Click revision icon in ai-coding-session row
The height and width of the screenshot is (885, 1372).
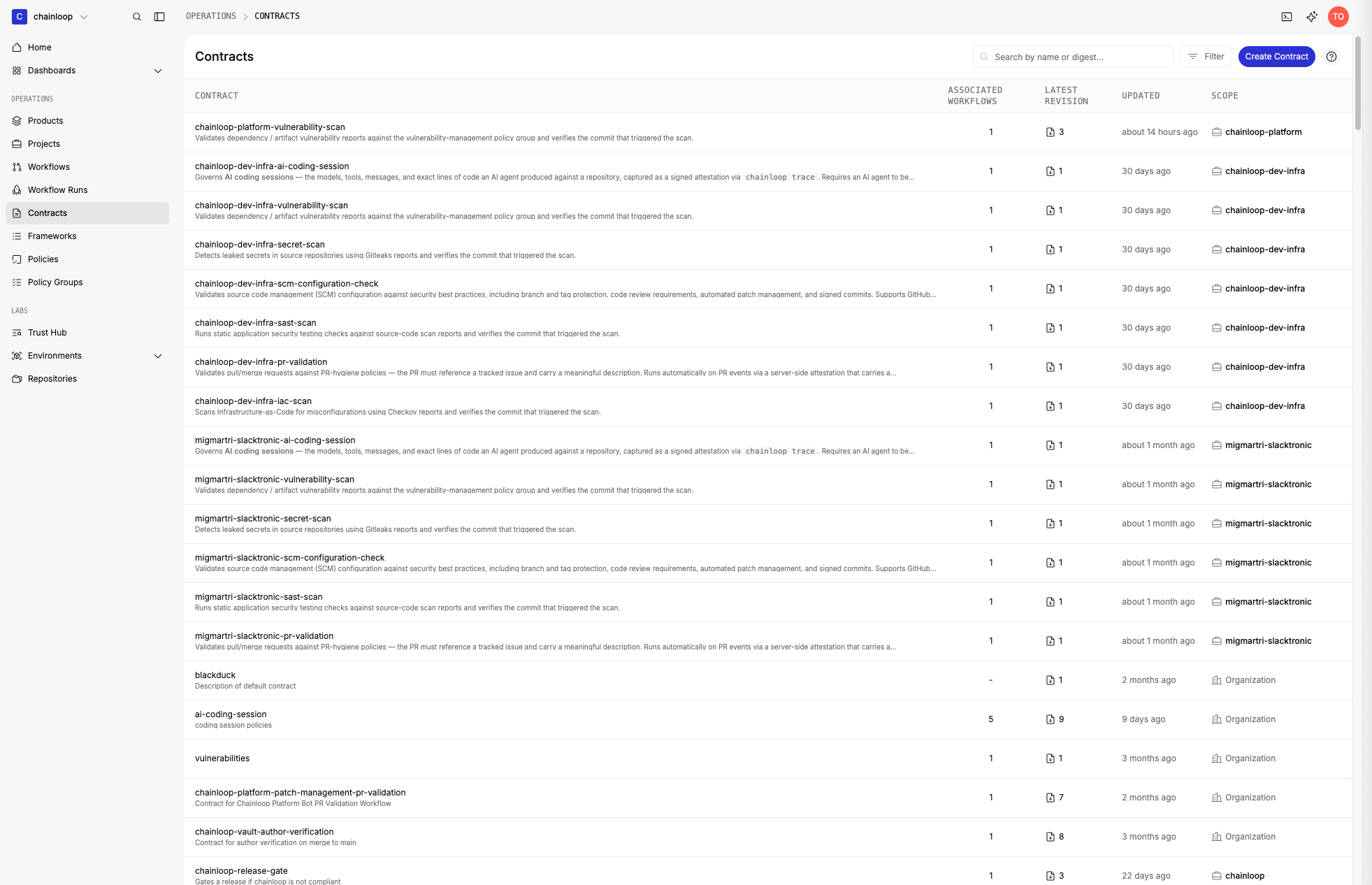tap(1050, 719)
